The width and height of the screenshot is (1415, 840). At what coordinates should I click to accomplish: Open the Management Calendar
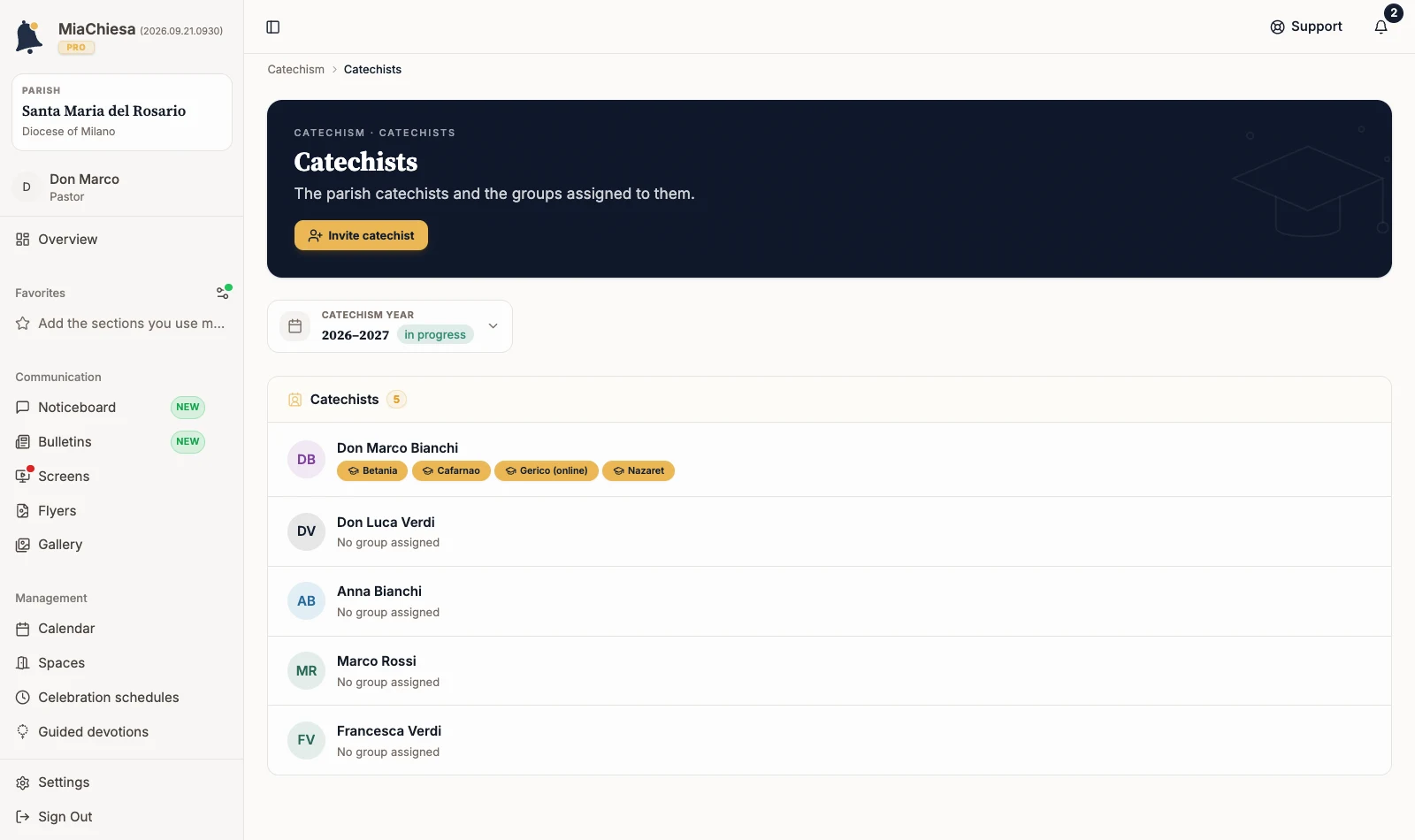tap(122, 629)
